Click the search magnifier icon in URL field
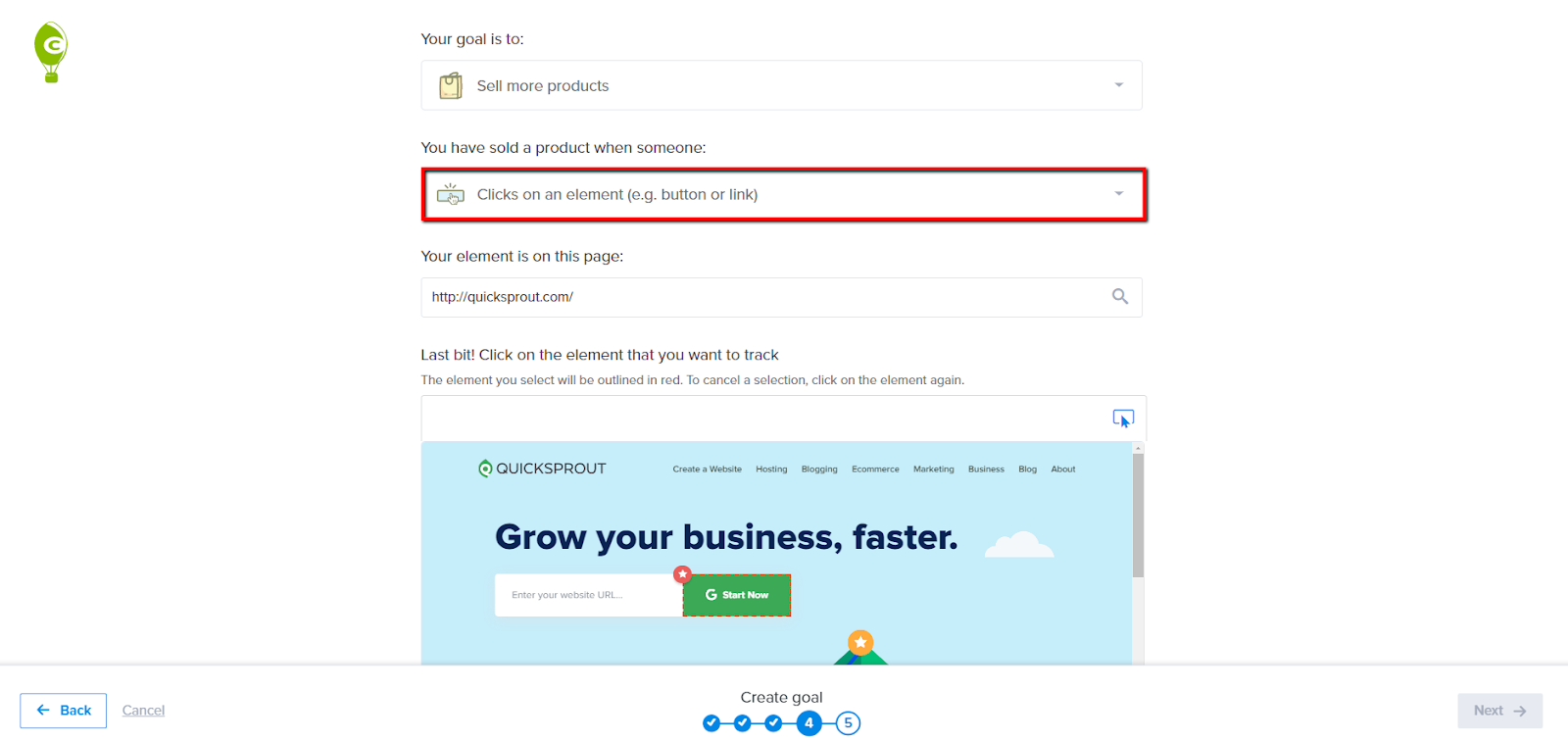This screenshot has width=1568, height=741. 1120,296
